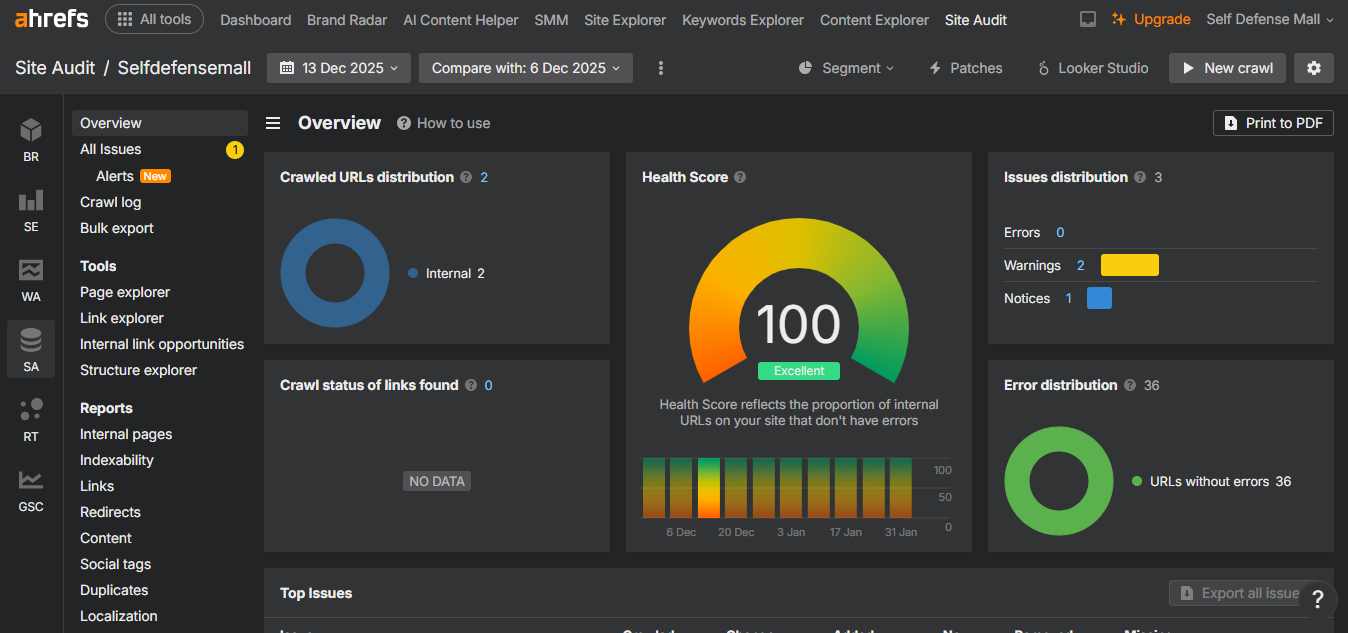1348x633 pixels.
Task: Open the How to use link
Action: (443, 123)
